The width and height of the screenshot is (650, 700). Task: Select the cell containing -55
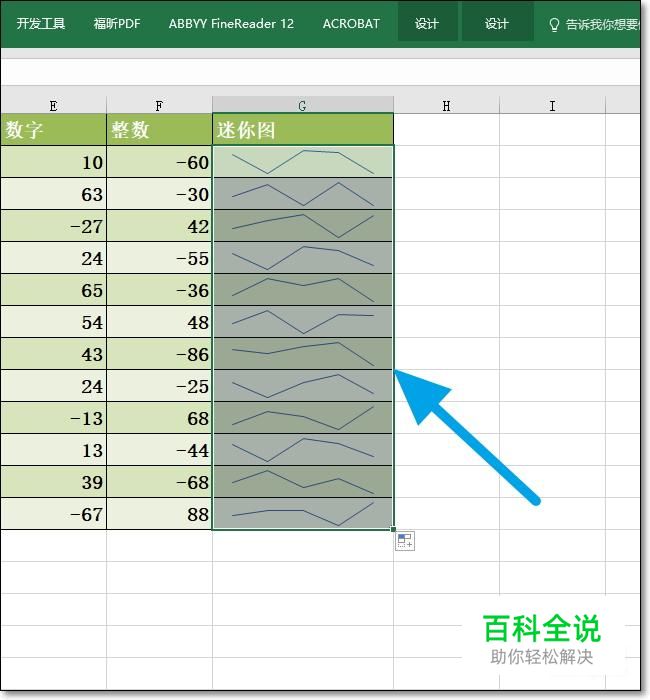[x=159, y=258]
